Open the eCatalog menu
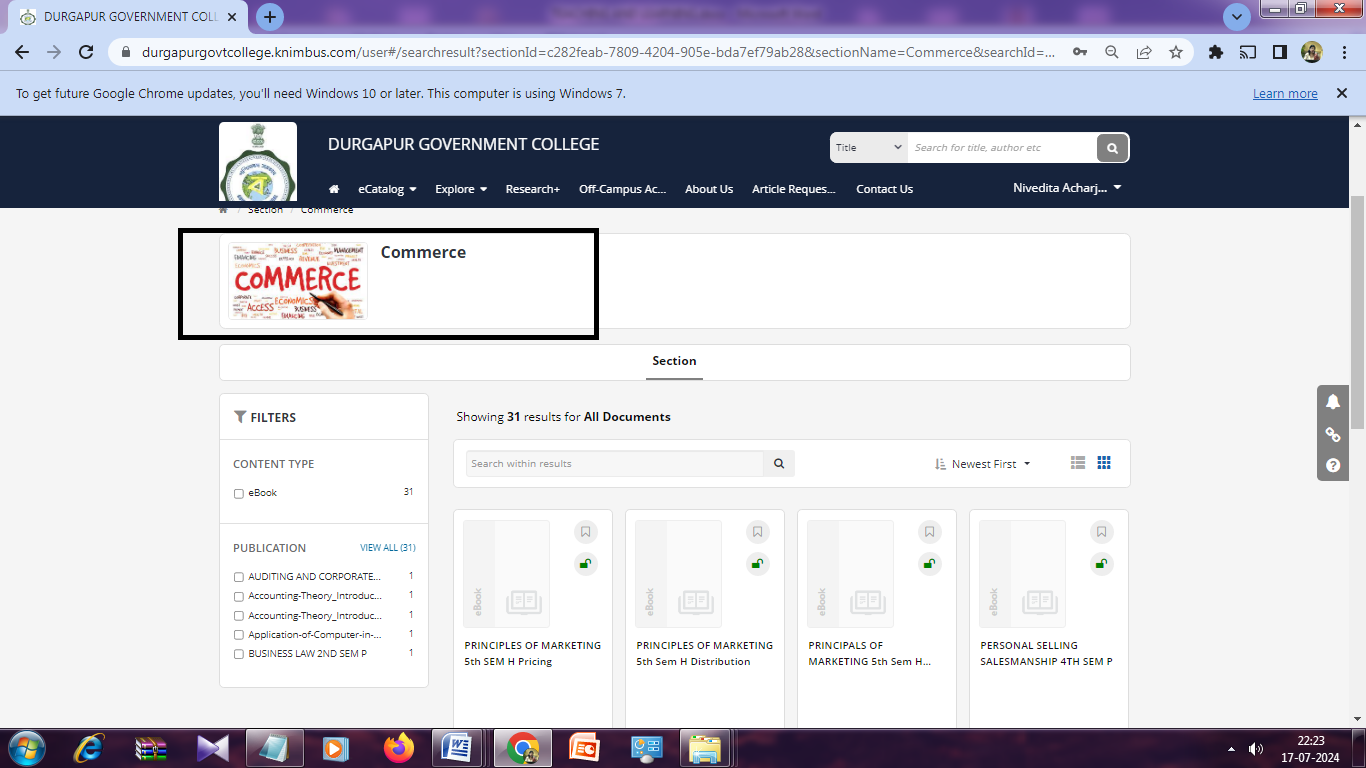 387,189
